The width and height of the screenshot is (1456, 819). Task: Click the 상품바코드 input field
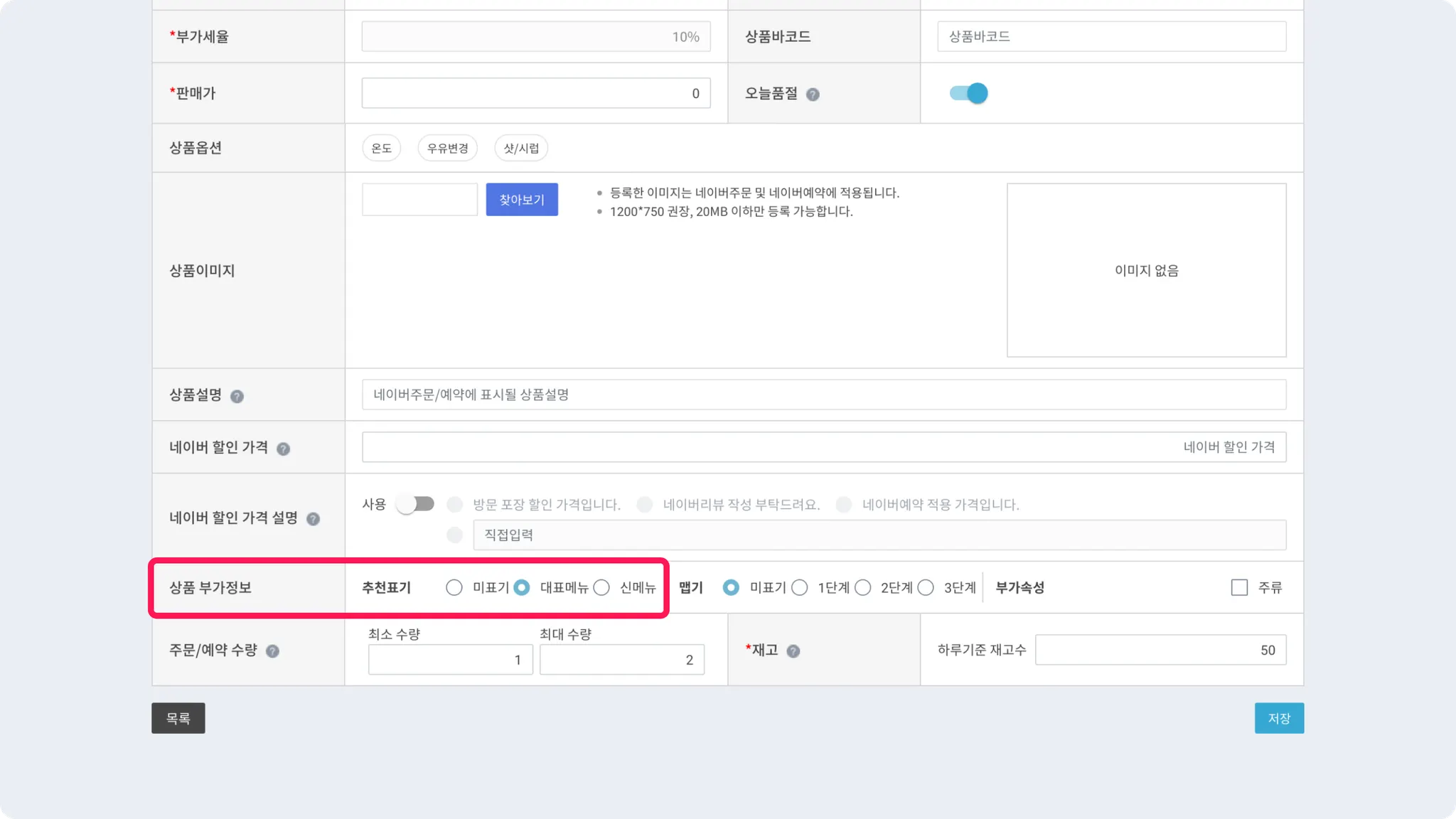1111,36
